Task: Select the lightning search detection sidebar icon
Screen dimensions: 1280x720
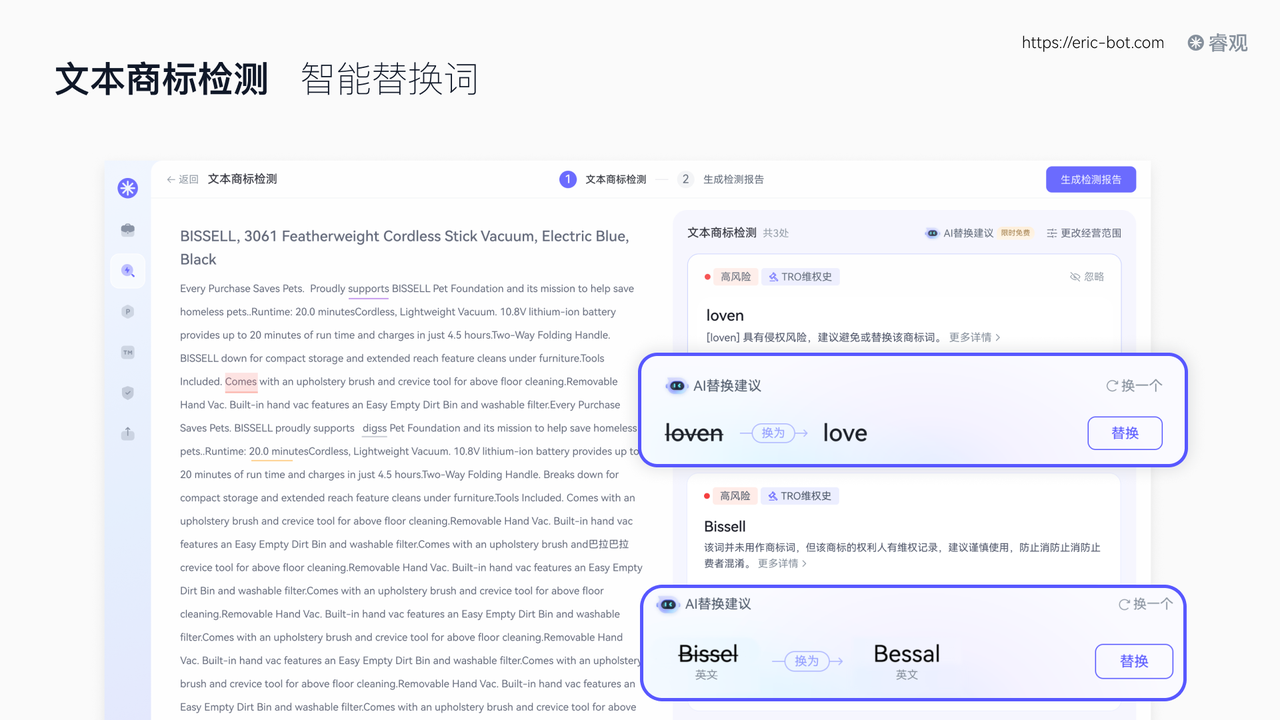Action: 127,270
